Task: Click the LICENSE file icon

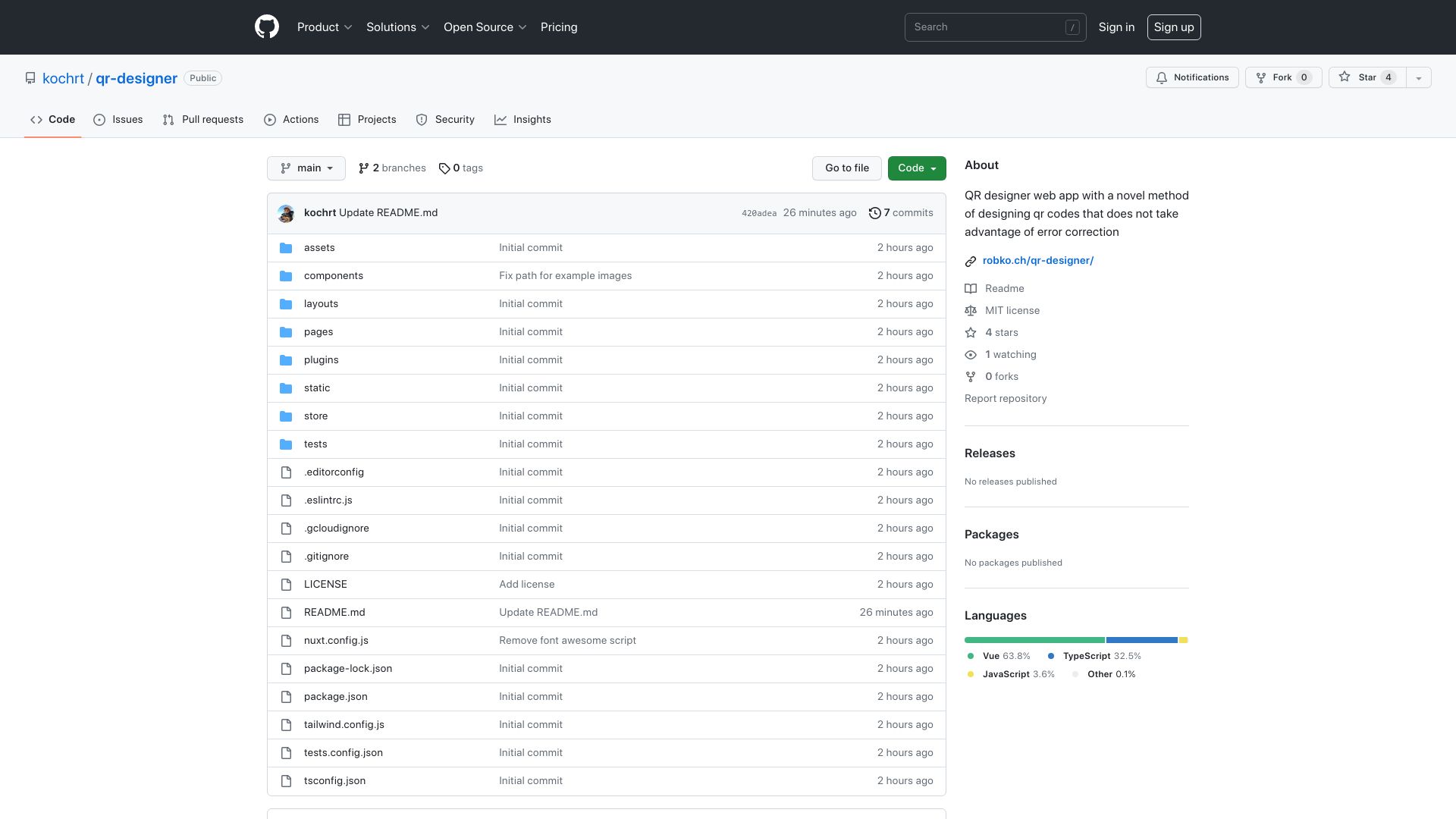Action: [x=286, y=585]
